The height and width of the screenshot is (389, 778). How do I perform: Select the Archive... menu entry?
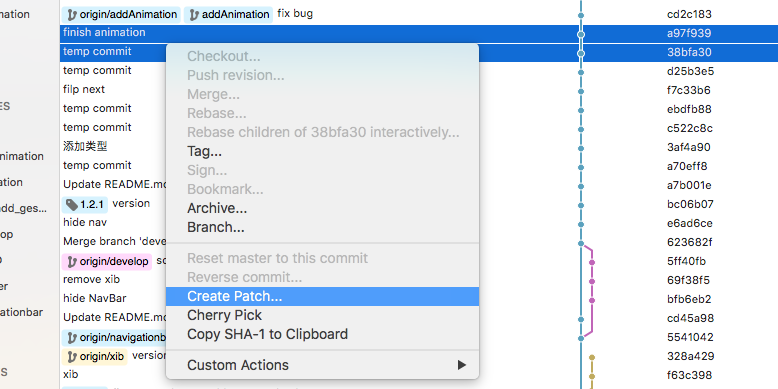[x=322, y=208]
